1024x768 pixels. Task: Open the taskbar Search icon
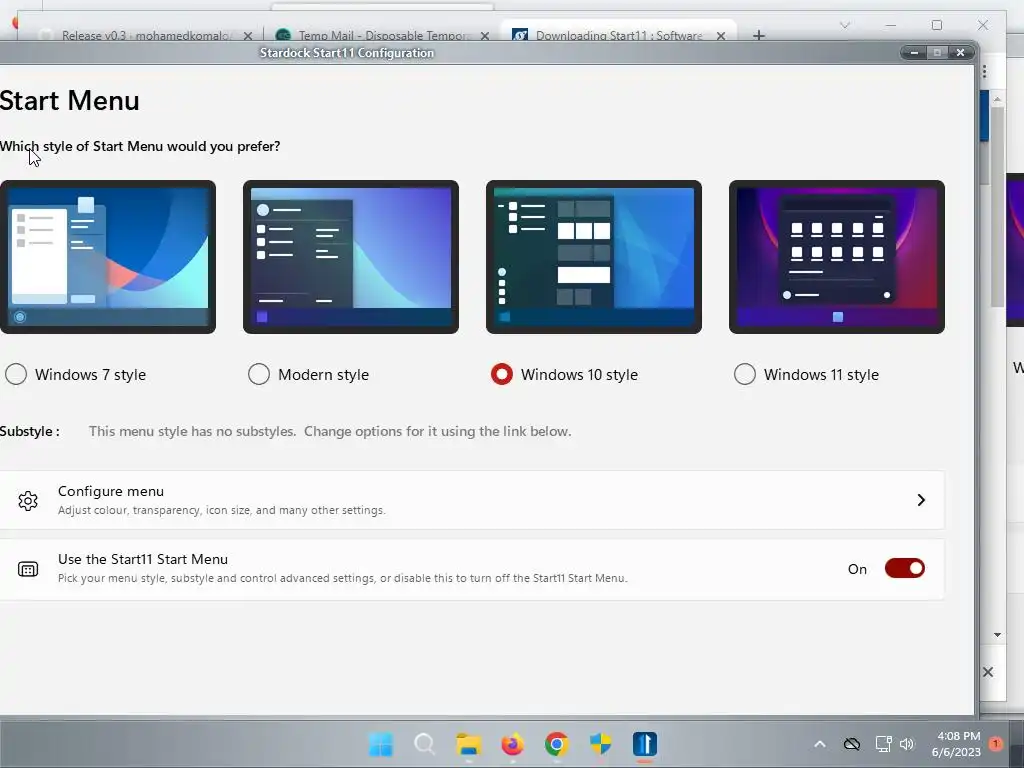click(424, 744)
